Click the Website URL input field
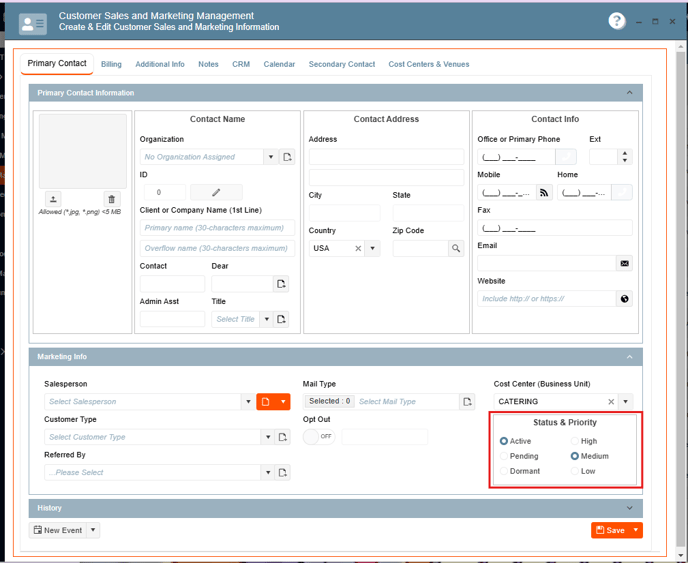Viewport: 688px width, 563px height. [x=547, y=299]
